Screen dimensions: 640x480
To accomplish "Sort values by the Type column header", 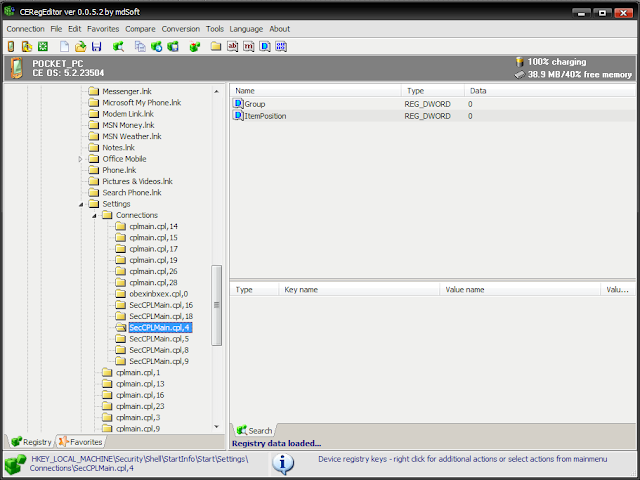I will (x=433, y=91).
